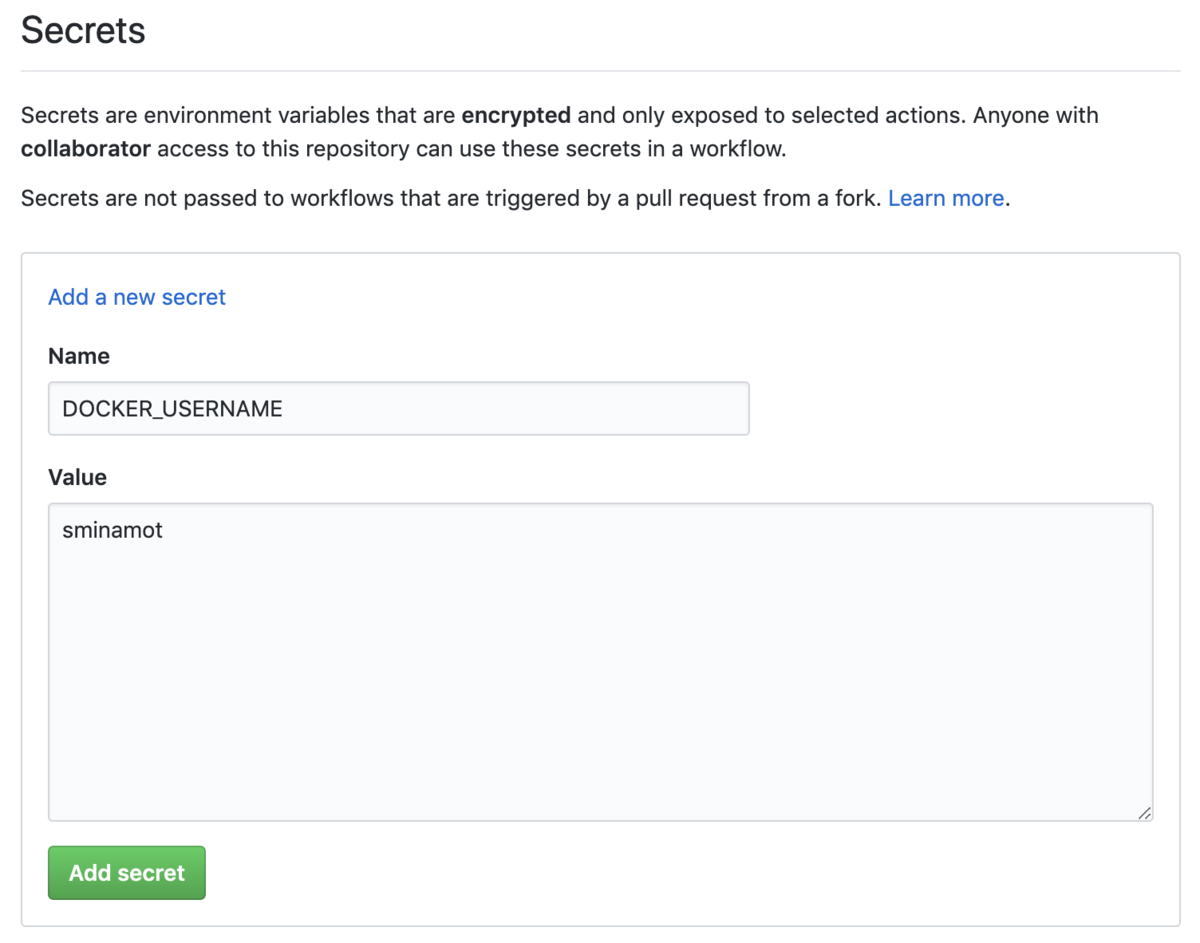Click the Secrets page heading
Screen dimensions: 1200x943
point(83,31)
